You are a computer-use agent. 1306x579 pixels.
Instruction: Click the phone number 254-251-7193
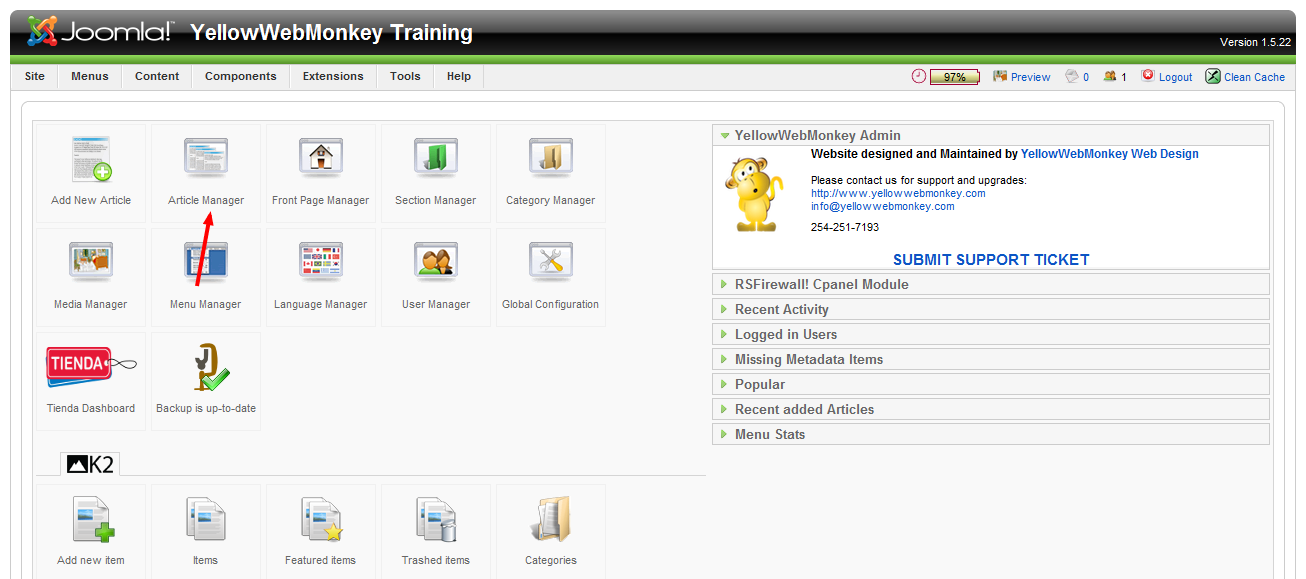pyautogui.click(x=845, y=227)
